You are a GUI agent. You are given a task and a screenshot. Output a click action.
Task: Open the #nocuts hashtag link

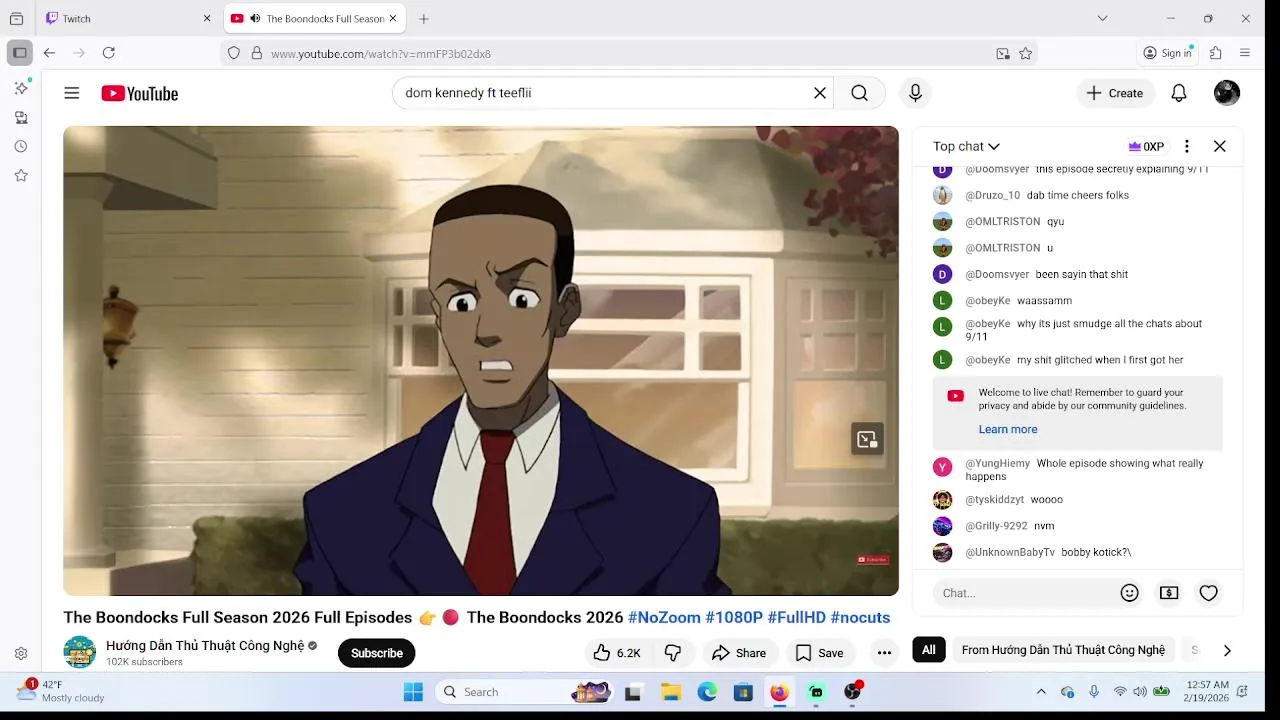(860, 617)
